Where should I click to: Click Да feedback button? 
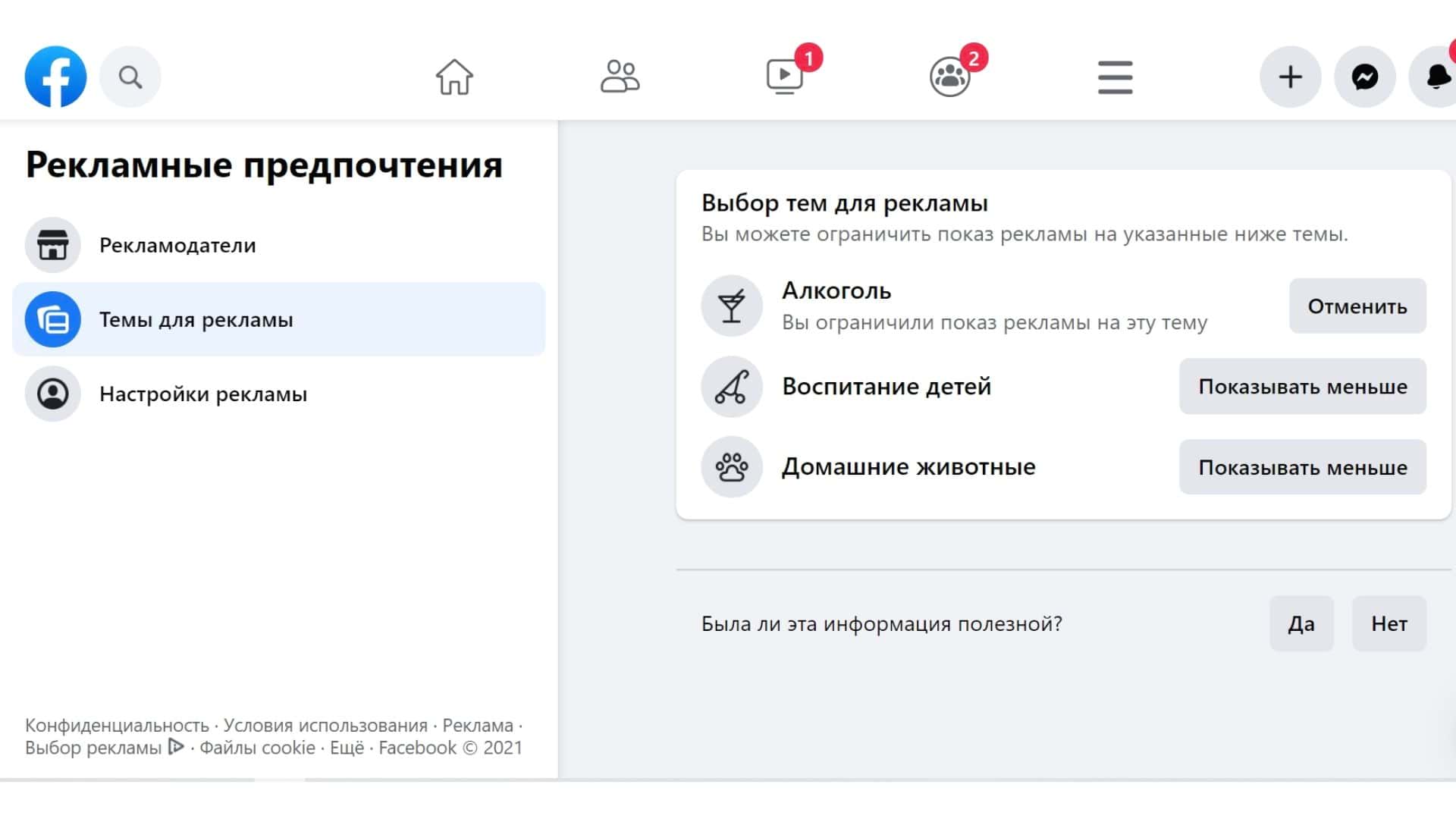click(x=1300, y=623)
